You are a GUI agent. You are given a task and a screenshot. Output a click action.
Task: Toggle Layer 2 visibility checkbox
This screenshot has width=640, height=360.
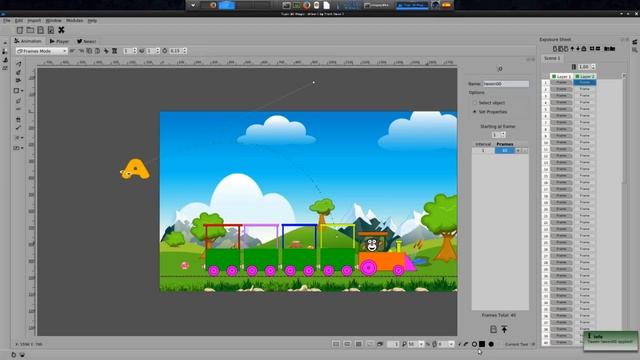pos(578,76)
